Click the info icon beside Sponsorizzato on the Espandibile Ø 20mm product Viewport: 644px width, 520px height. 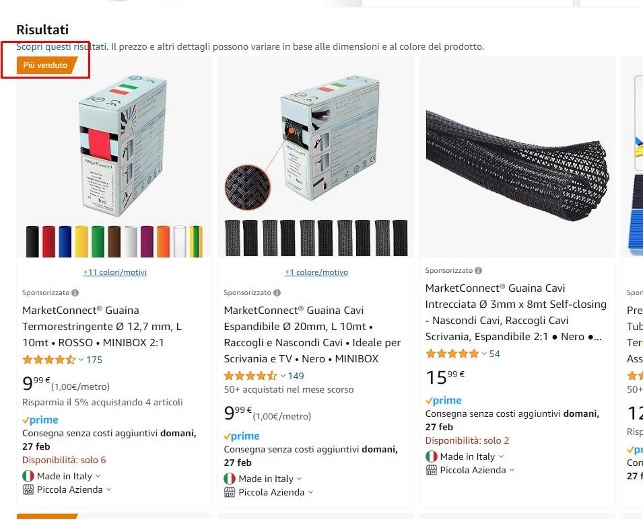pyautogui.click(x=278, y=293)
